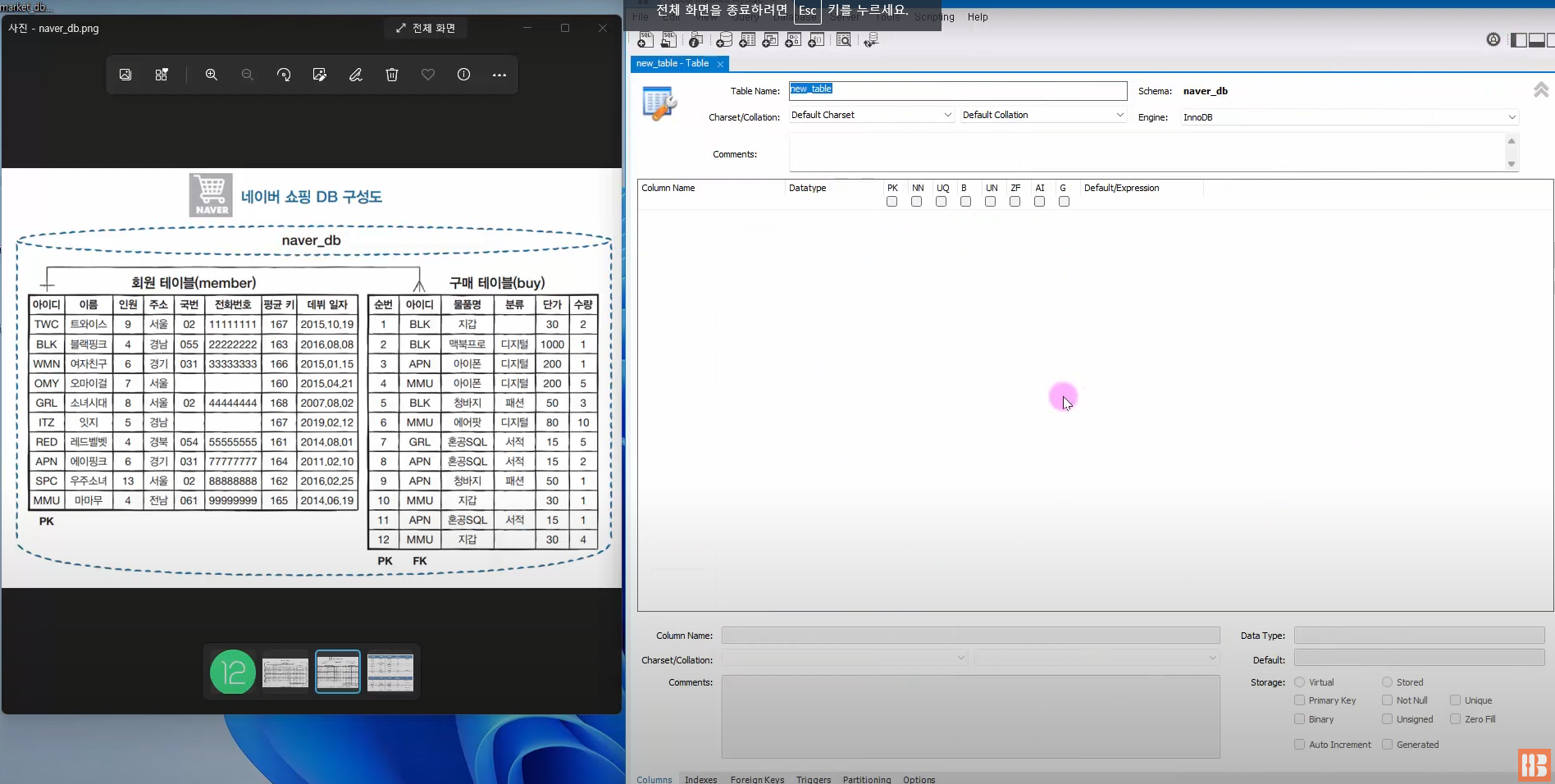The width and height of the screenshot is (1555, 784).
Task: Open the object inspector info icon
Action: pyautogui.click(x=696, y=39)
